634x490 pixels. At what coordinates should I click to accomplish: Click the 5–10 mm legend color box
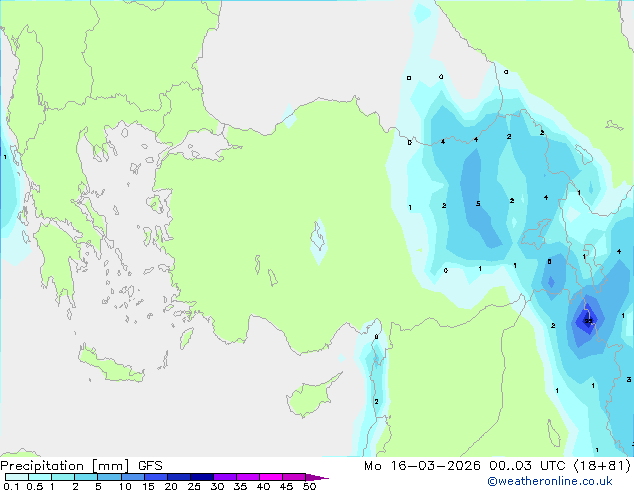coord(109,477)
